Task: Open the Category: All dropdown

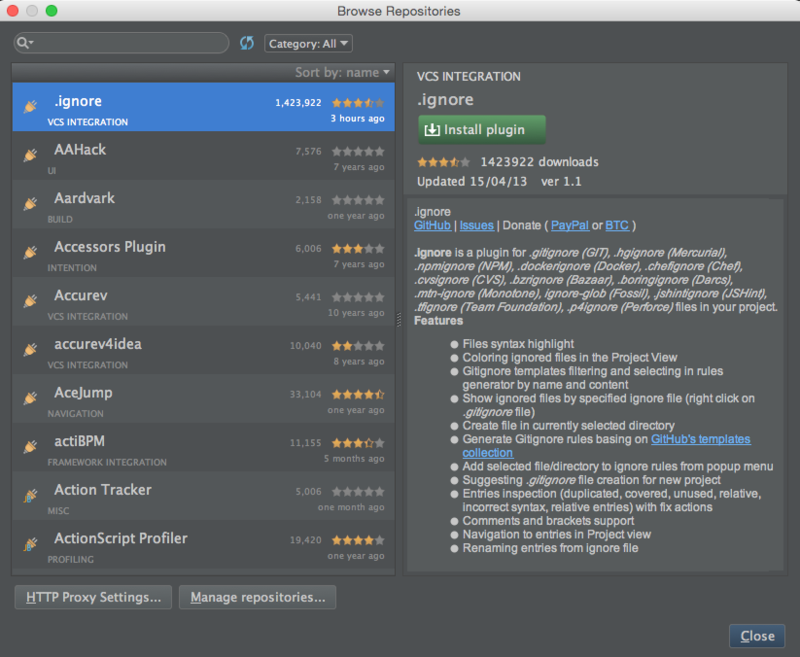Action: (308, 44)
